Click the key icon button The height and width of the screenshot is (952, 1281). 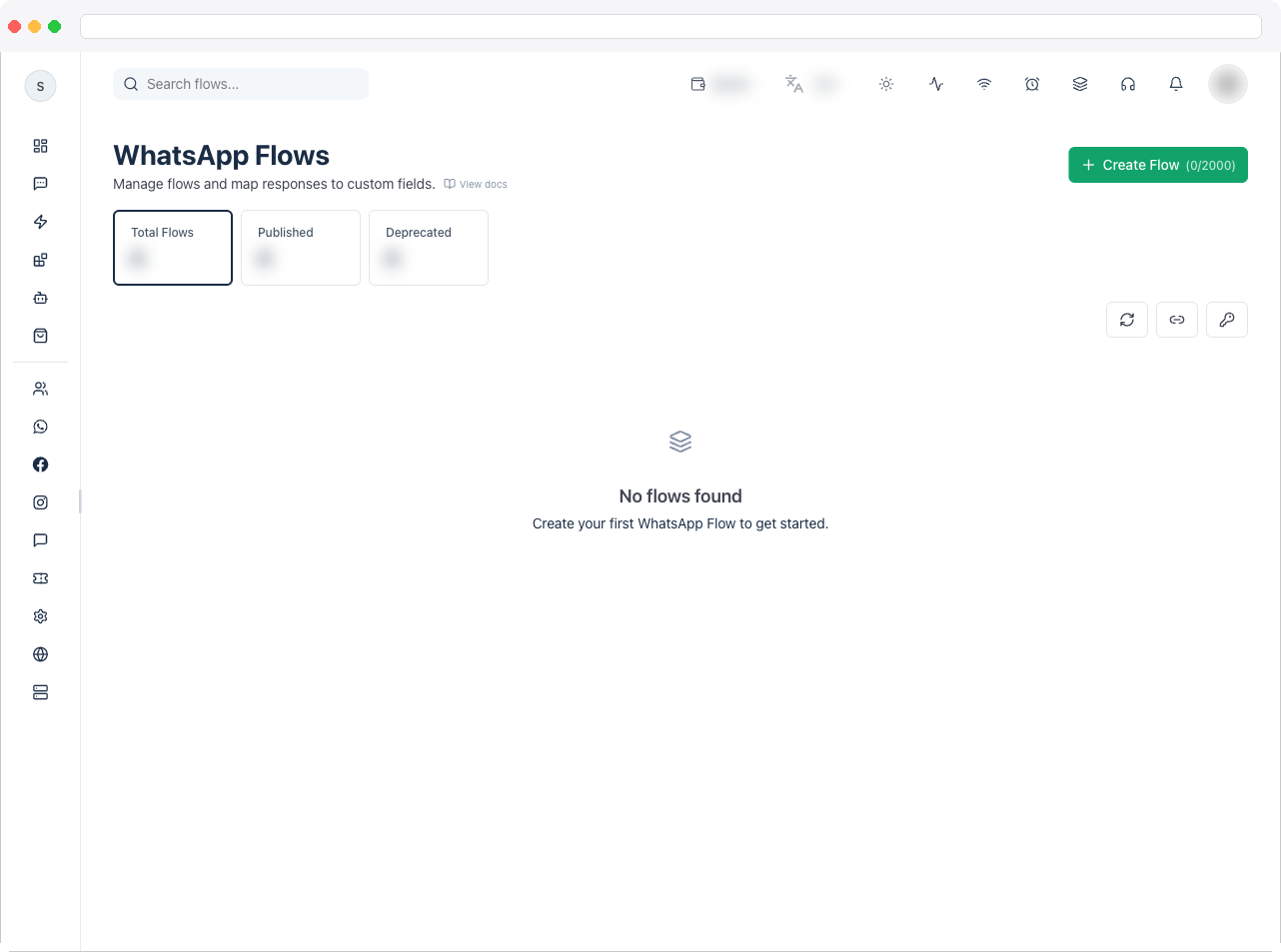pyautogui.click(x=1227, y=320)
